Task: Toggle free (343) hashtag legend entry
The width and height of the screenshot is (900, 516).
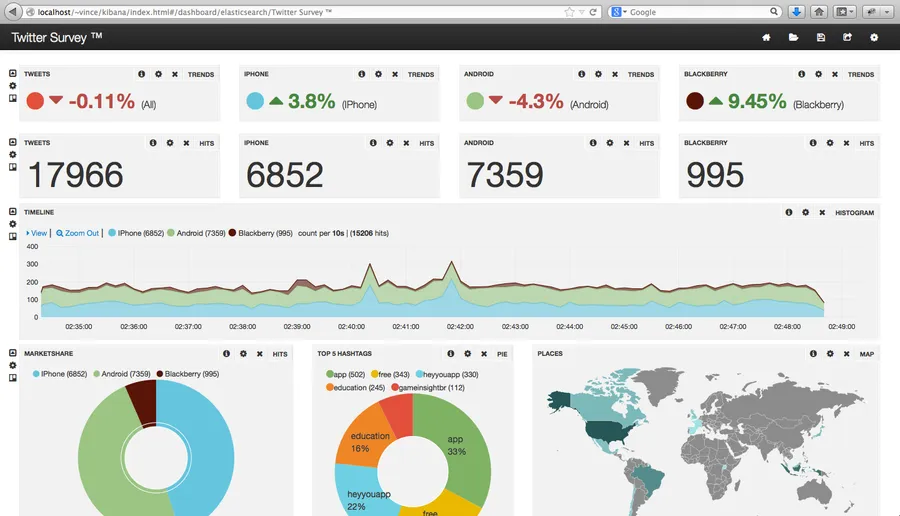Action: (390, 374)
